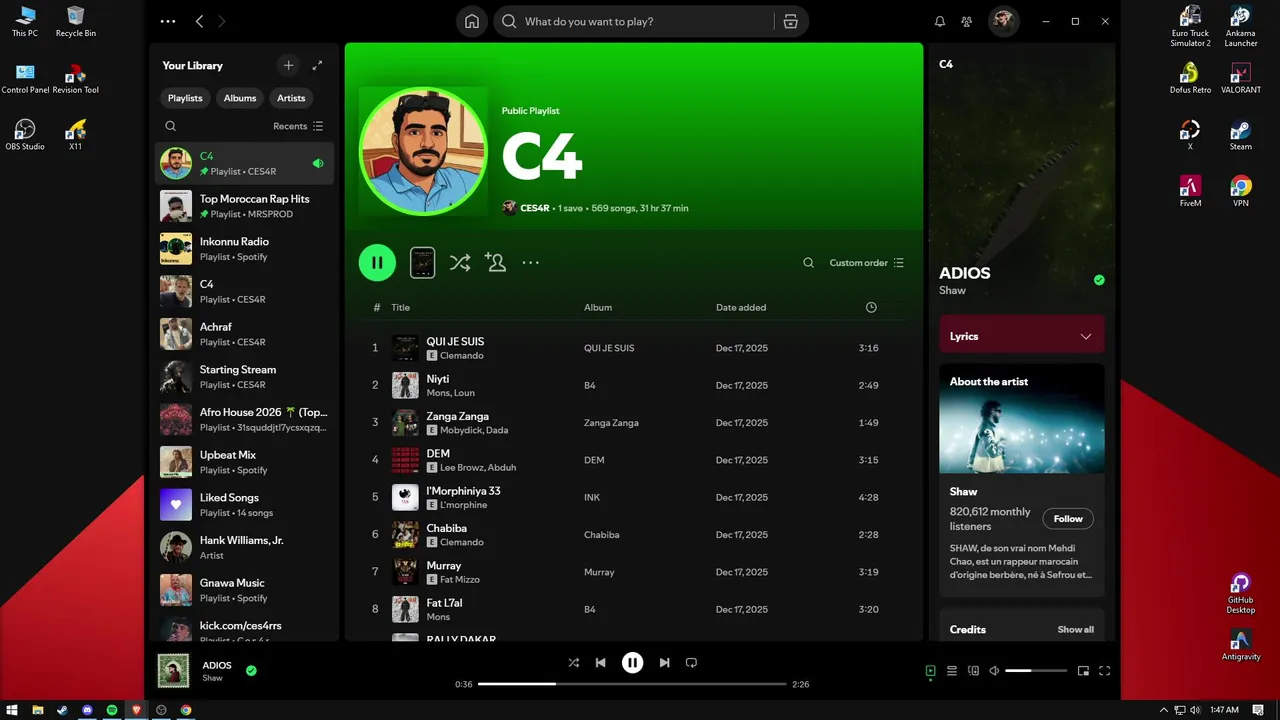Seek within the track progress bar
The height and width of the screenshot is (720, 1280).
pos(632,684)
